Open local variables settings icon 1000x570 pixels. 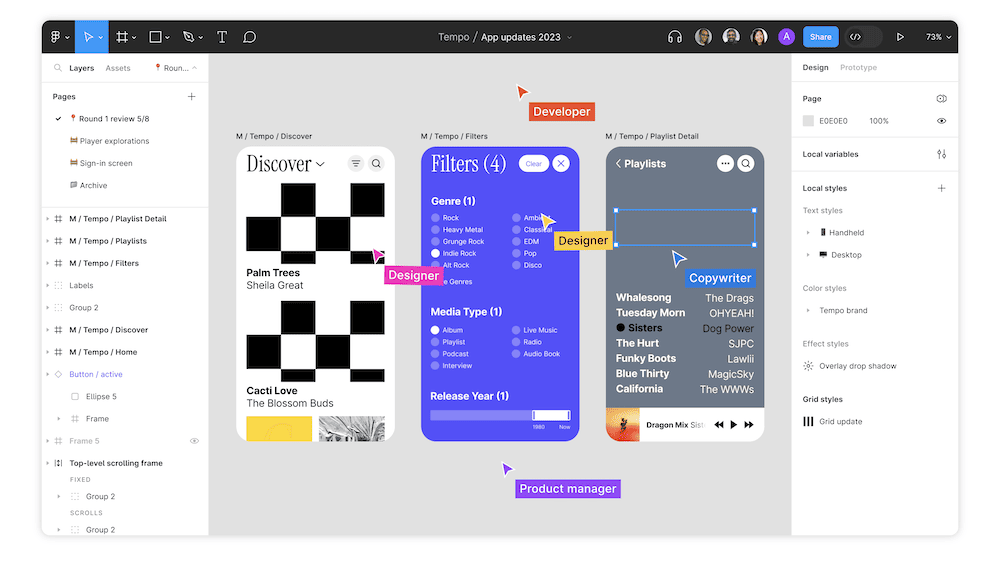tap(941, 154)
